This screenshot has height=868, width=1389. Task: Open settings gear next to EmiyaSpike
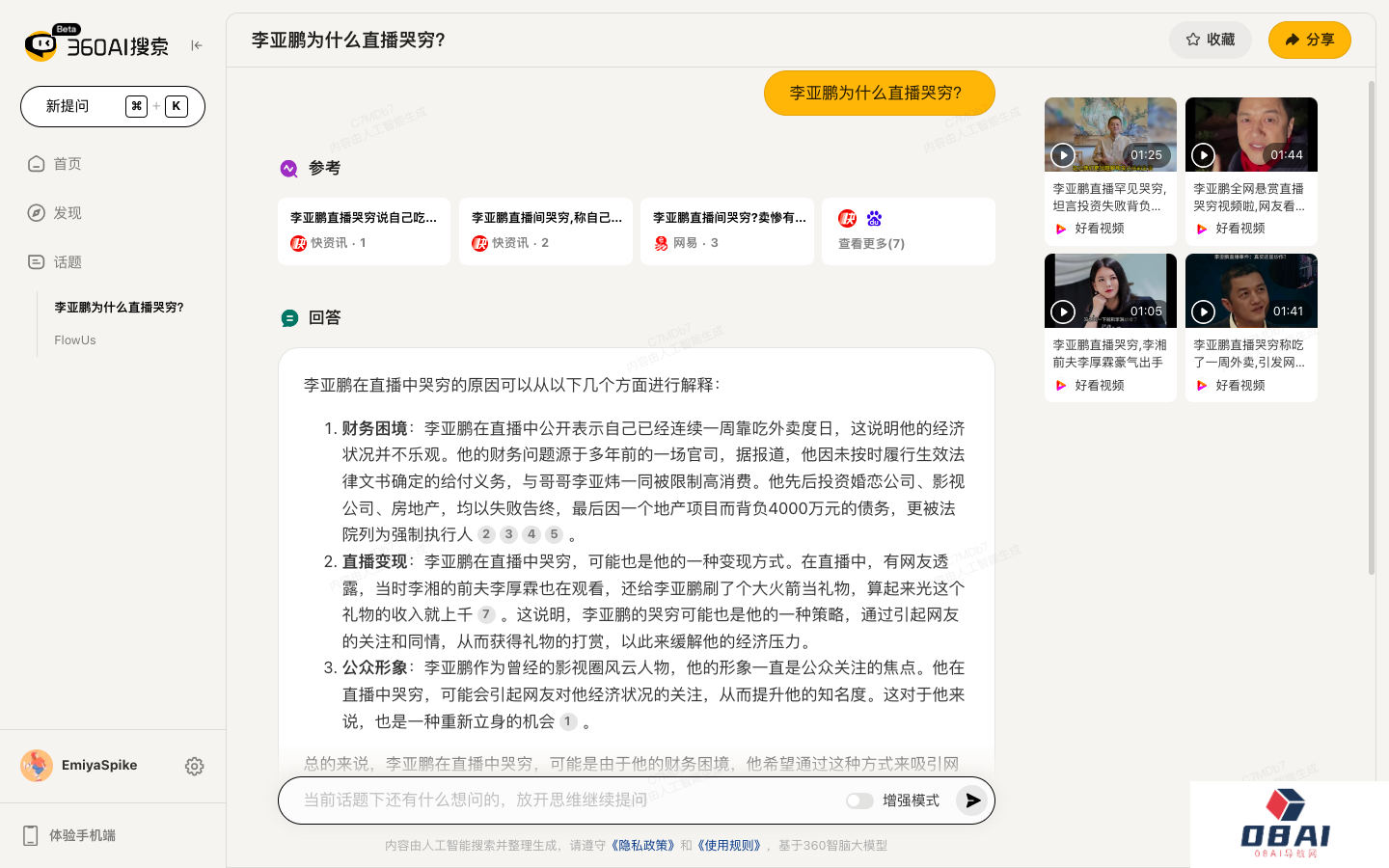194,766
